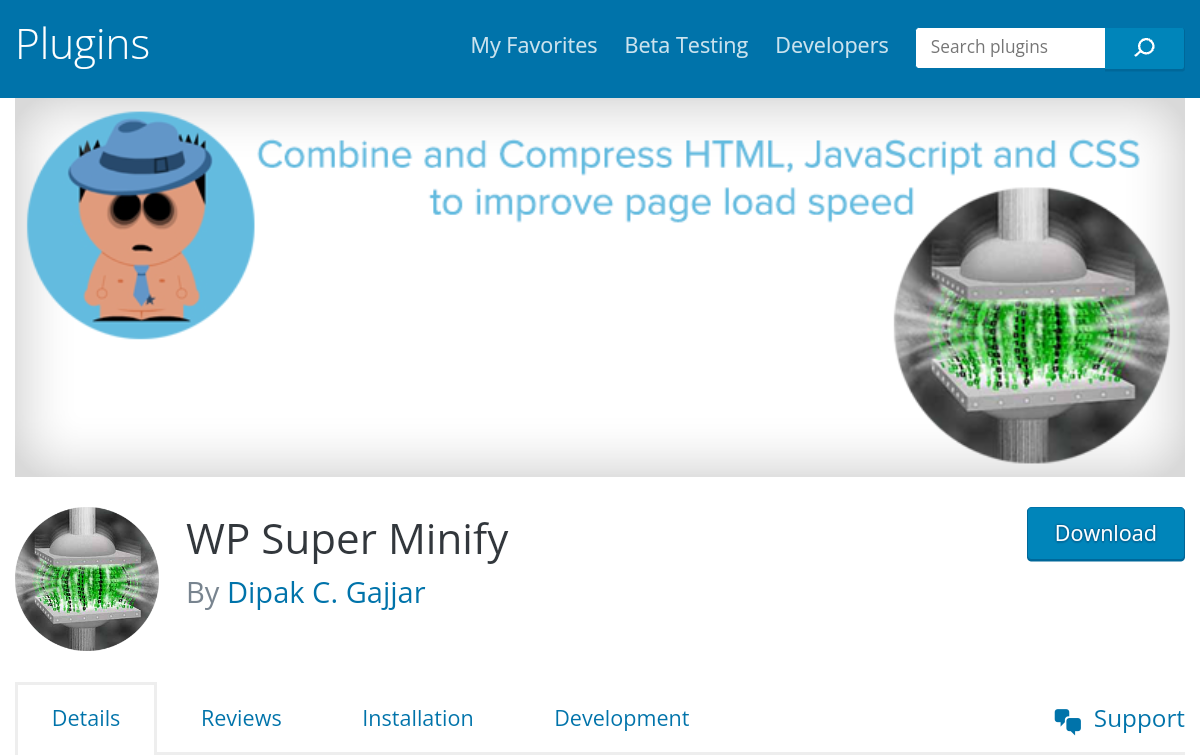Go to Plugins home heading
Viewport: 1200px width, 755px height.
pos(83,45)
